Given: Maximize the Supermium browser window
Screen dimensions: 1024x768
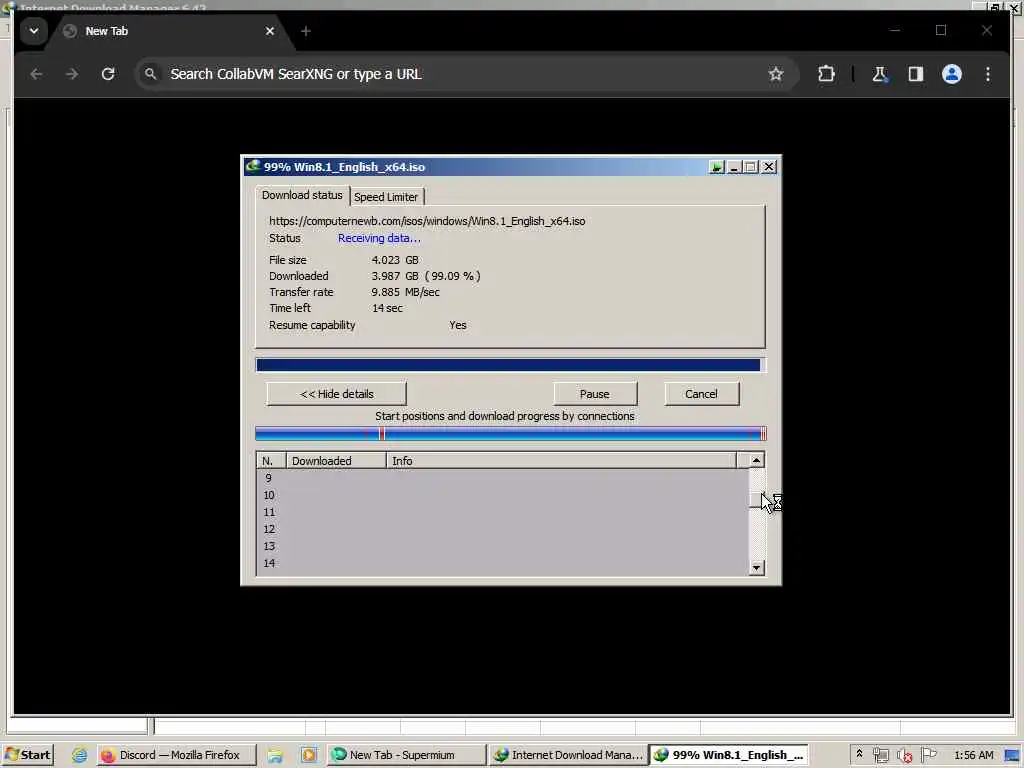Looking at the screenshot, I should pyautogui.click(x=940, y=30).
